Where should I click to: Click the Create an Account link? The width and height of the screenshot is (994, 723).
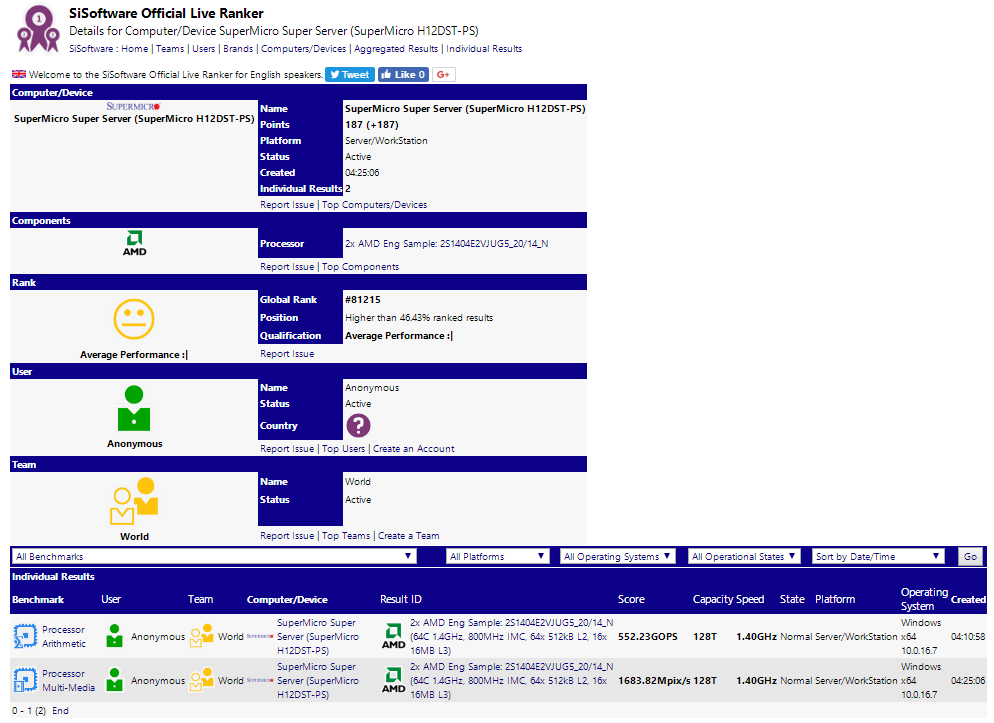click(414, 449)
